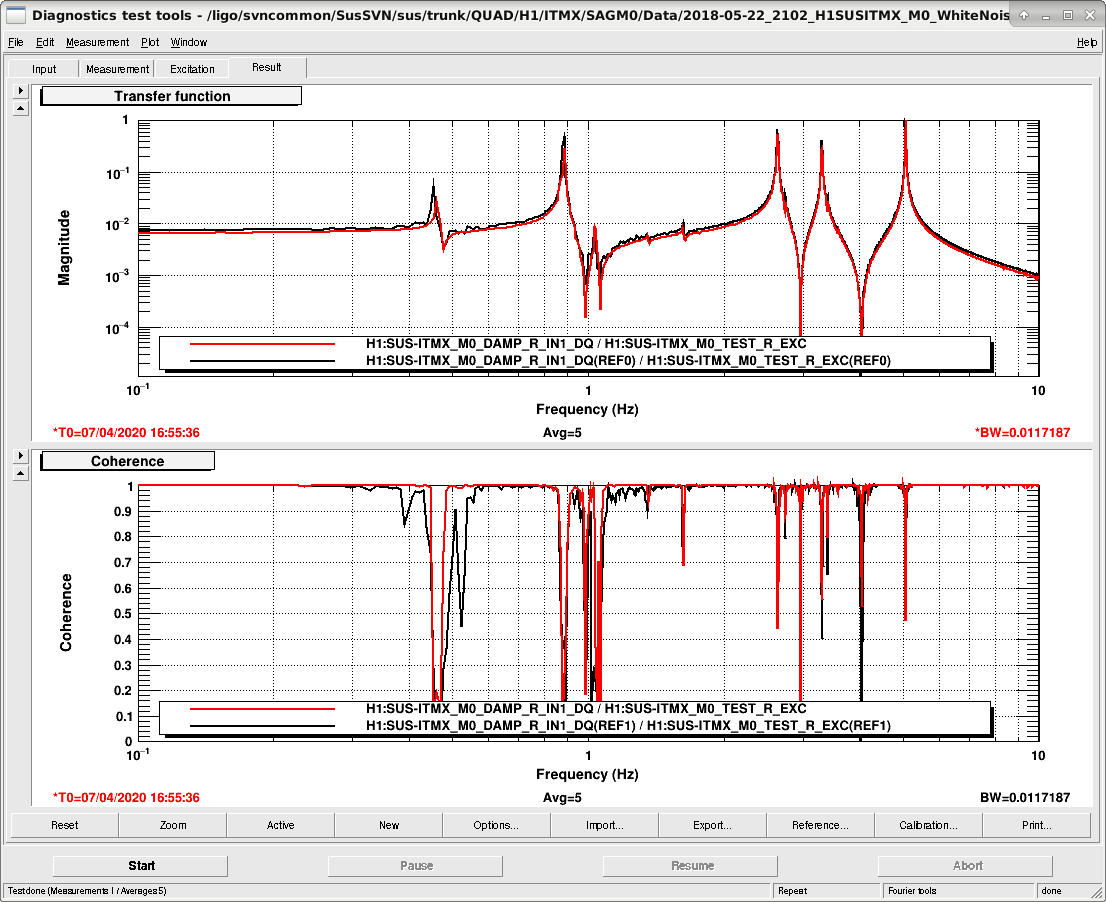Click the Zoom button below the plots
Screen dimensions: 1106x902
173,825
